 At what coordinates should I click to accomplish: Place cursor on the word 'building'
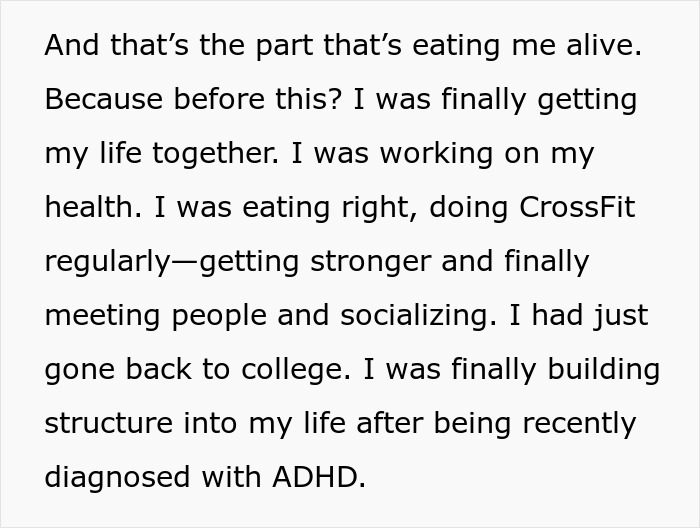tap(604, 370)
